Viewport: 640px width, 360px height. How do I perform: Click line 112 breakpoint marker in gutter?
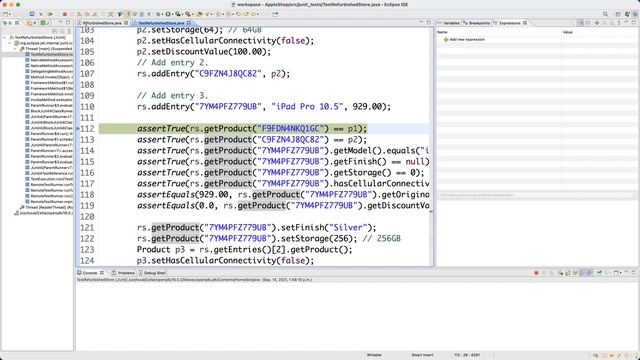(78, 129)
